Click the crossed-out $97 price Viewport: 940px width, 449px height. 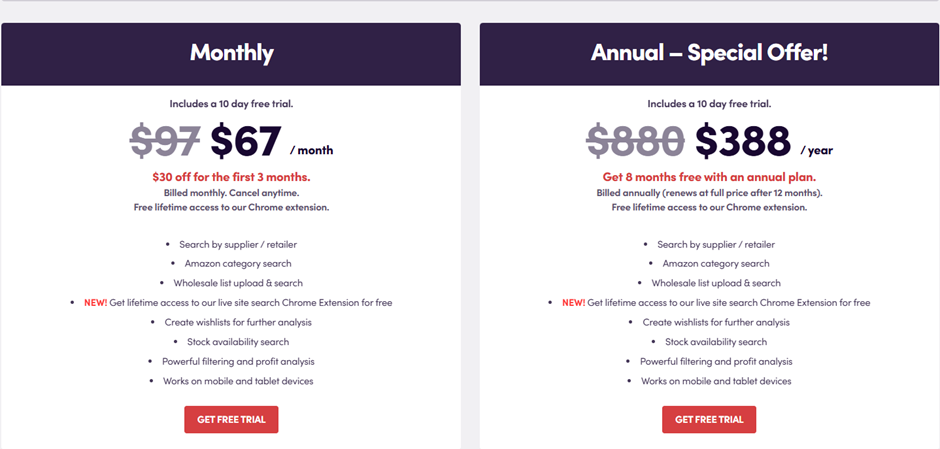[x=165, y=141]
